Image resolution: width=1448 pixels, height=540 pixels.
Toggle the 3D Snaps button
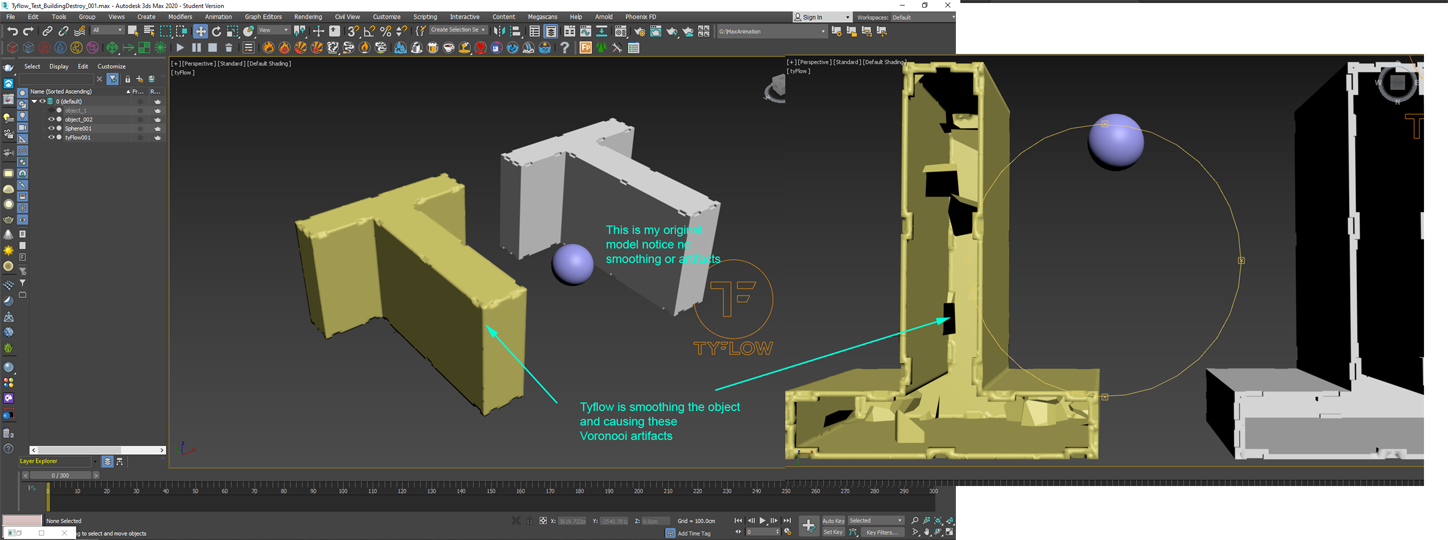click(x=353, y=31)
